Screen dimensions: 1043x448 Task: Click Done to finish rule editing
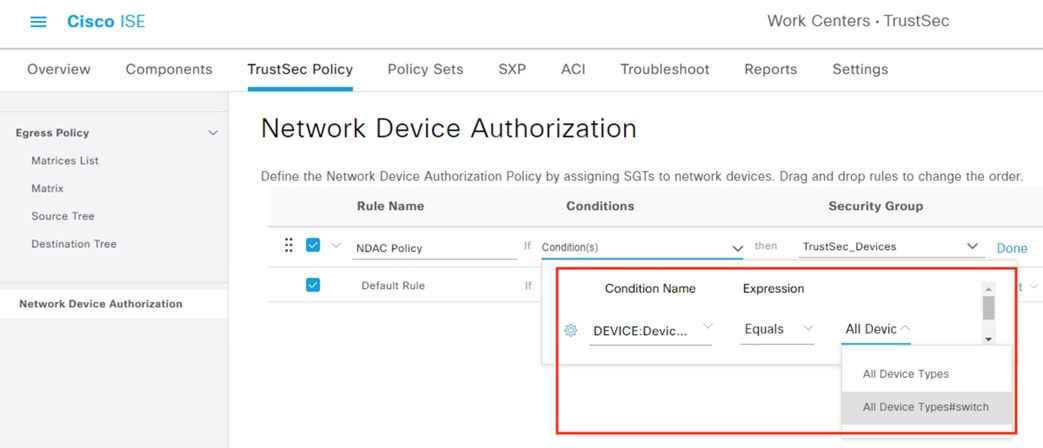tap(1012, 248)
